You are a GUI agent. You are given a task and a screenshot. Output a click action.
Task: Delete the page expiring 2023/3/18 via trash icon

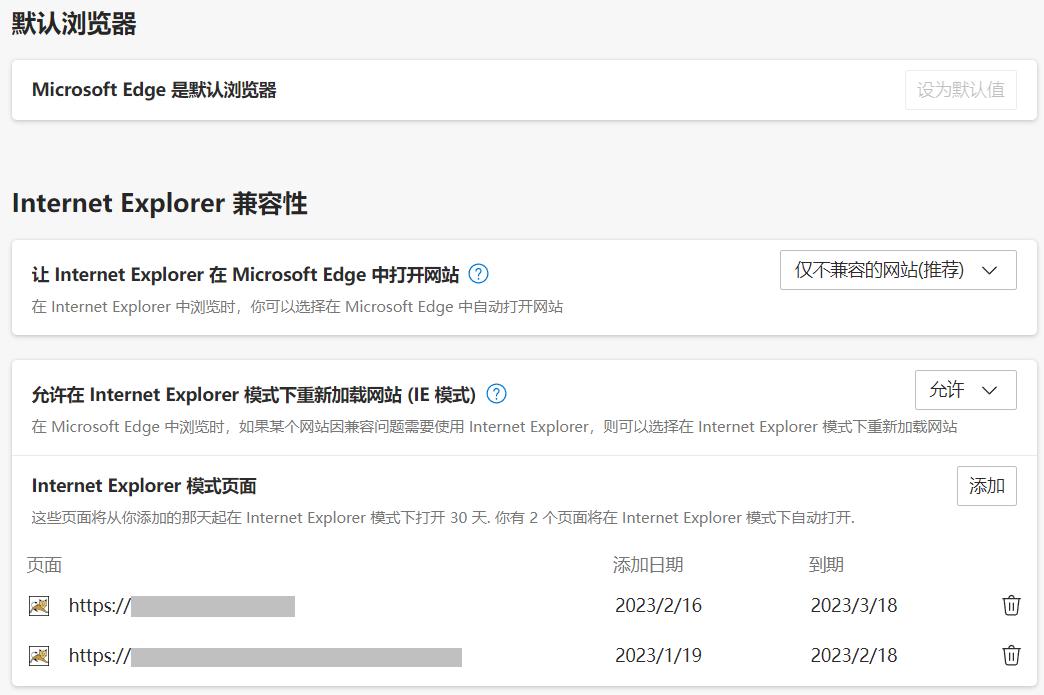point(1011,605)
